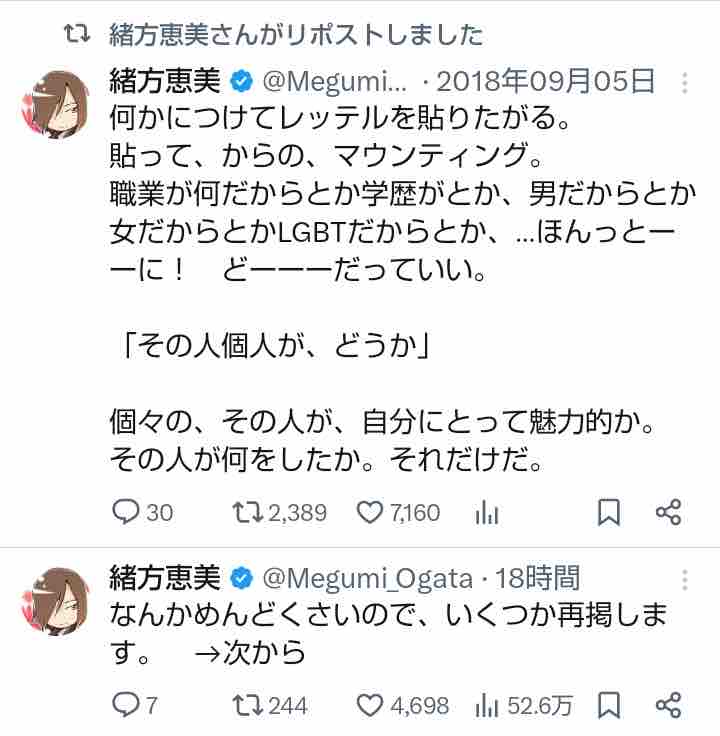Viewport: 720px width, 736px height.
Task: Open the @Megumi_Ogata handle link
Action: tap(369, 578)
